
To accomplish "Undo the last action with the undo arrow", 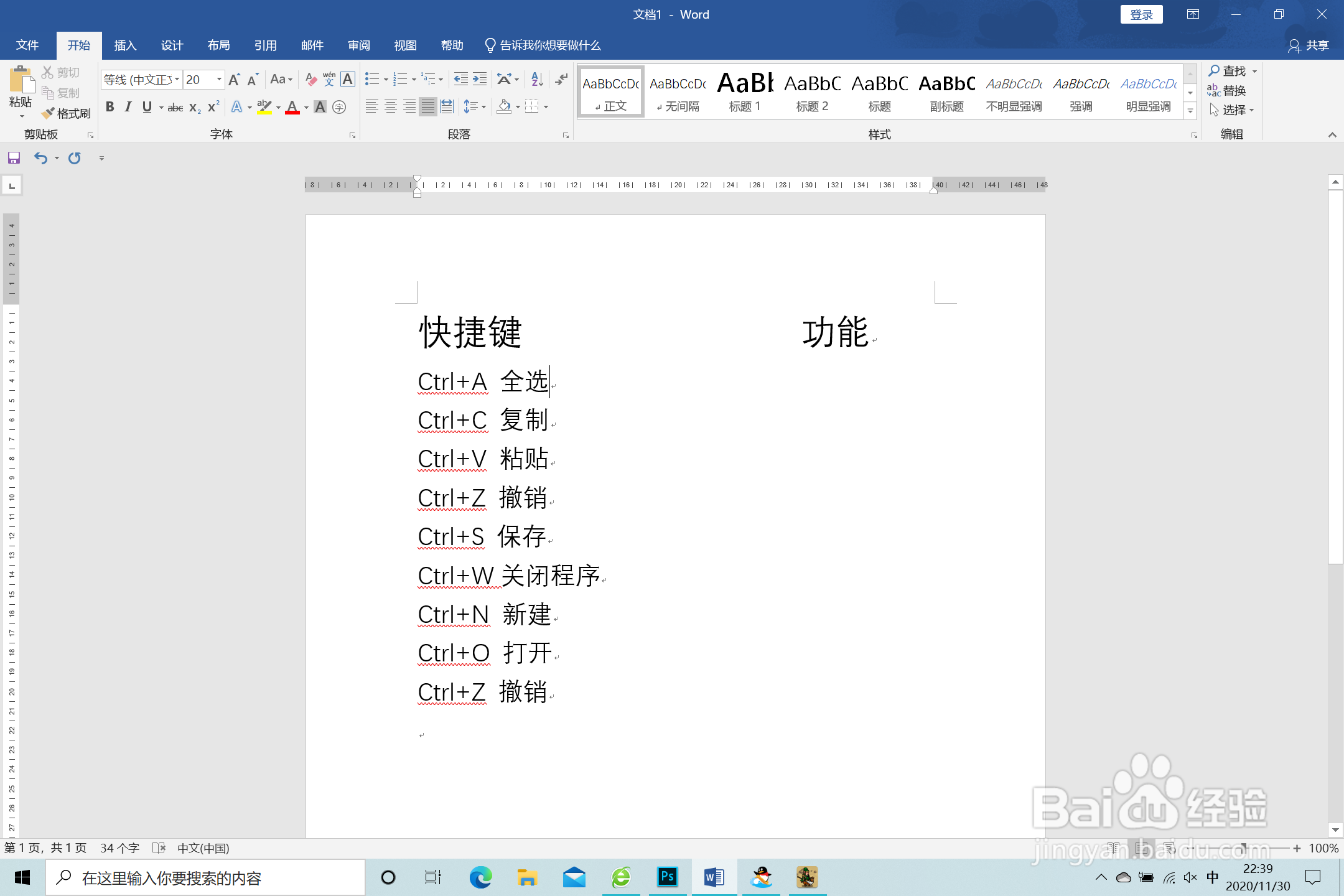I will [x=40, y=158].
